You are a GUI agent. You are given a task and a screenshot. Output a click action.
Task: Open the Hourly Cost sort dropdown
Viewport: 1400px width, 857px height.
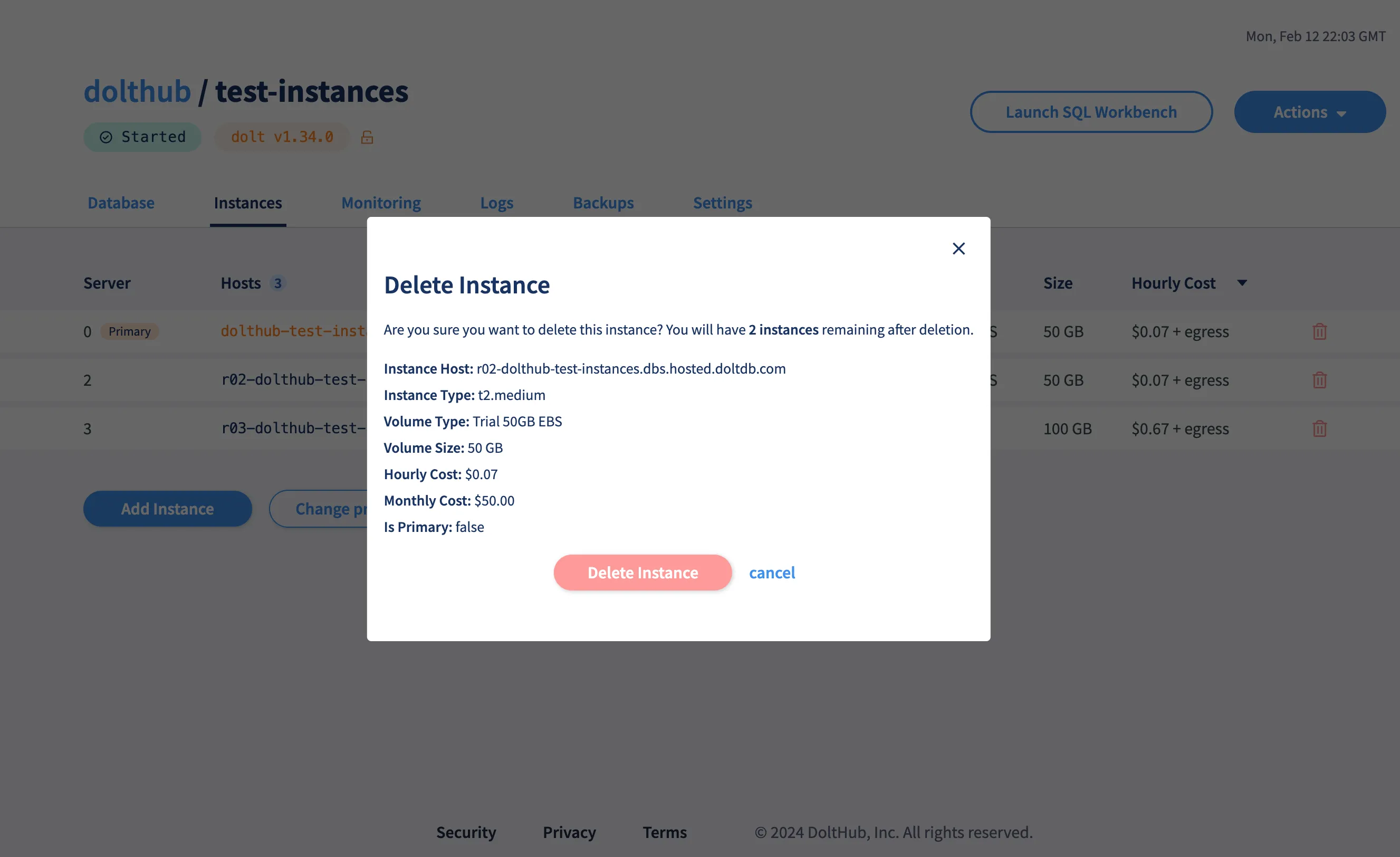pyautogui.click(x=1243, y=282)
